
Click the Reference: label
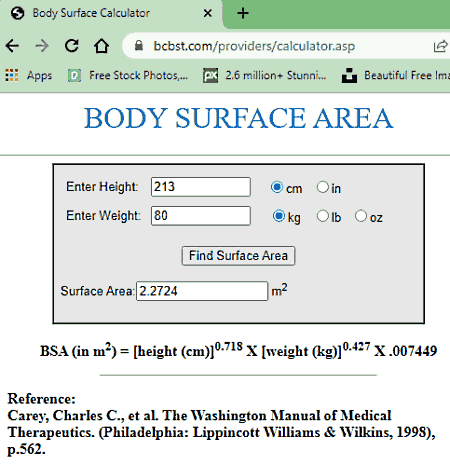click(x=42, y=399)
